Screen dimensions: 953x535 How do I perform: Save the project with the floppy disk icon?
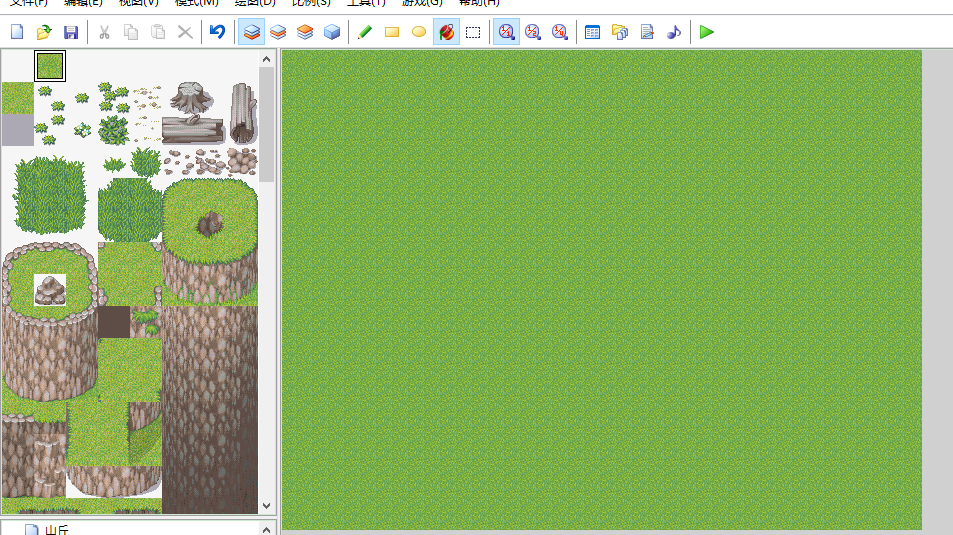71,32
